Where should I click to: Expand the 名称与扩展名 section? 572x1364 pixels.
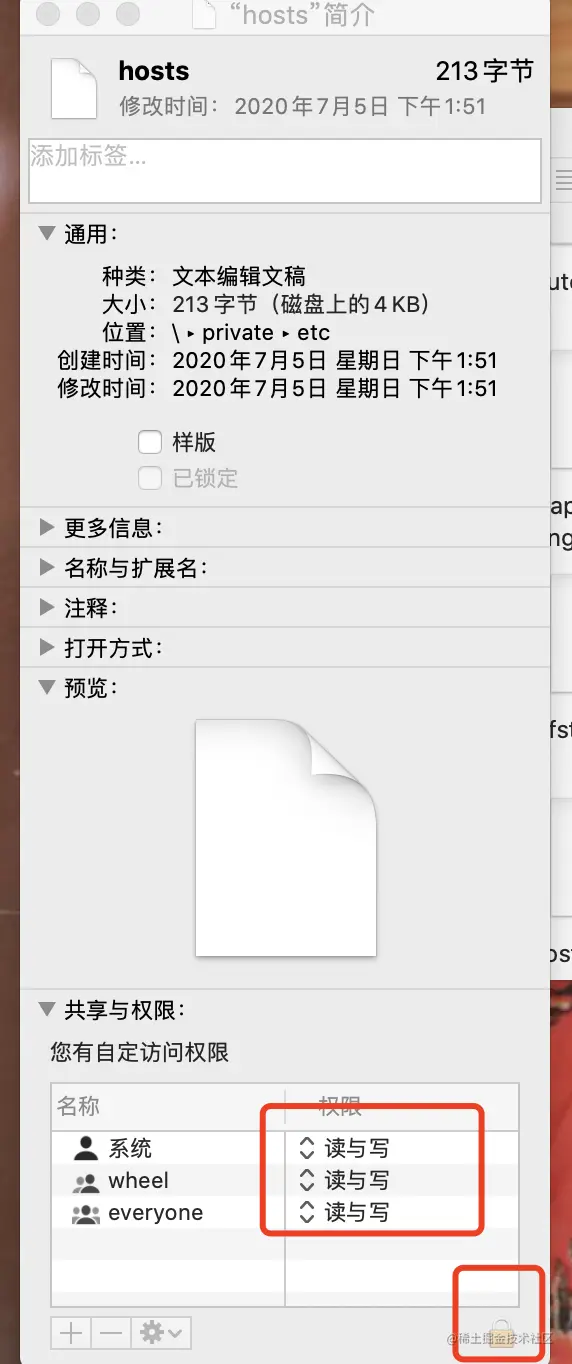46,567
